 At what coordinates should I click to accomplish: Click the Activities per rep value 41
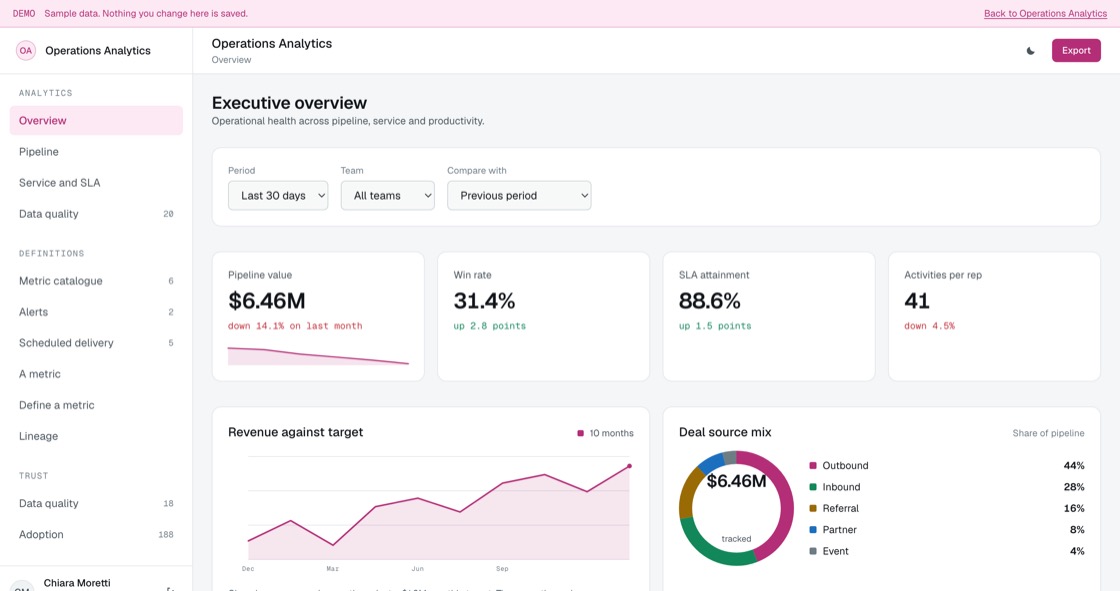916,301
